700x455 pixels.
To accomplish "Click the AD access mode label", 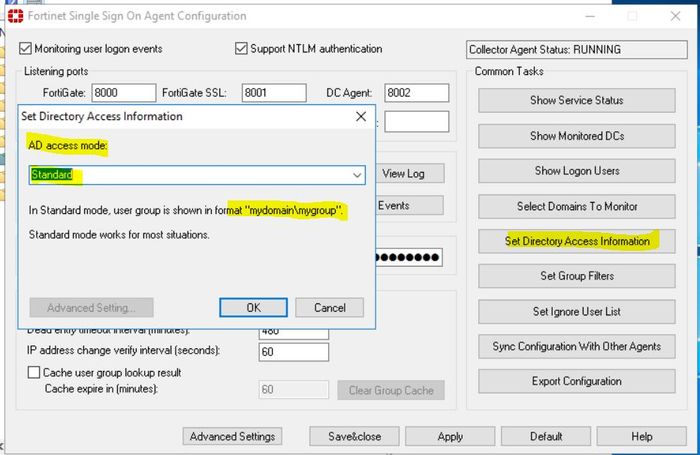I will [68, 146].
